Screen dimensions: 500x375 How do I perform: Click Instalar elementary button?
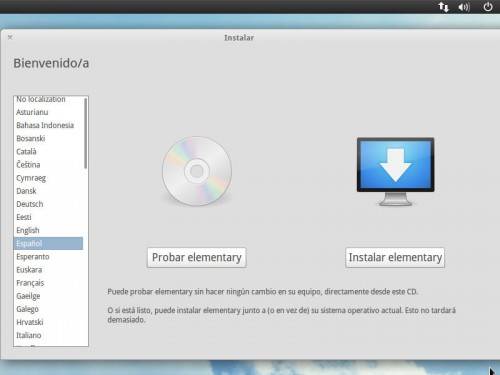tap(395, 257)
